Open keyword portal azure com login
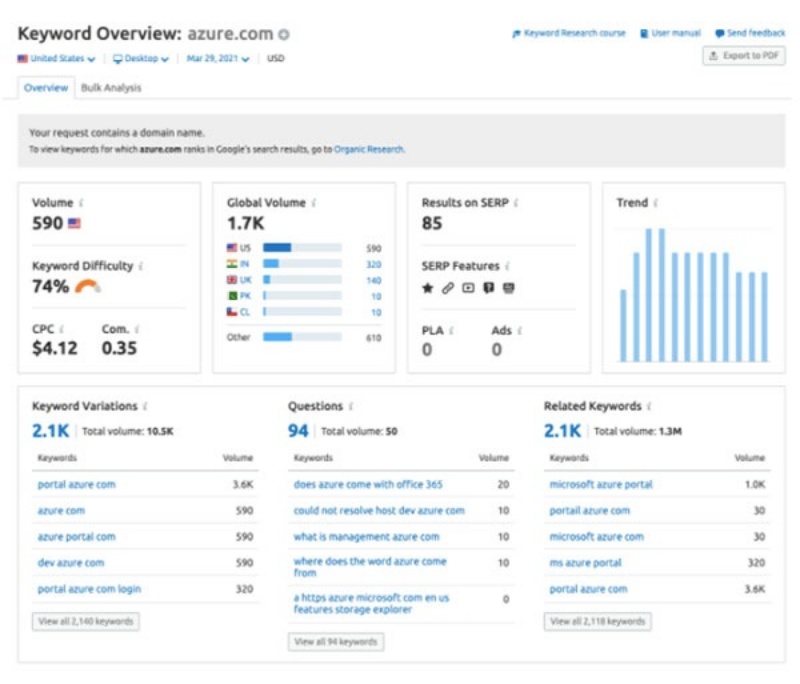 click(89, 589)
